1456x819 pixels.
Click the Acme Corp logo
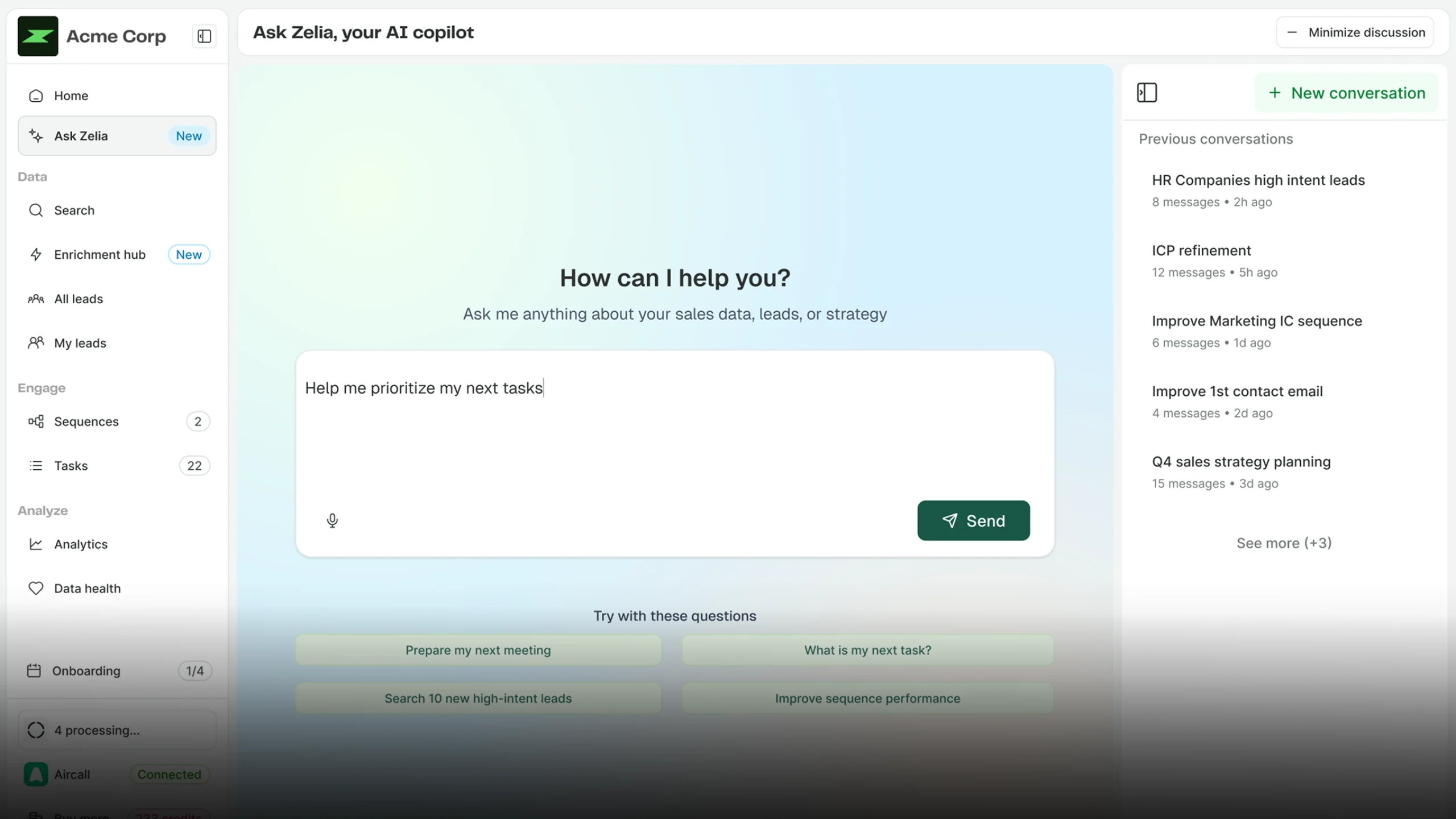pos(38,36)
